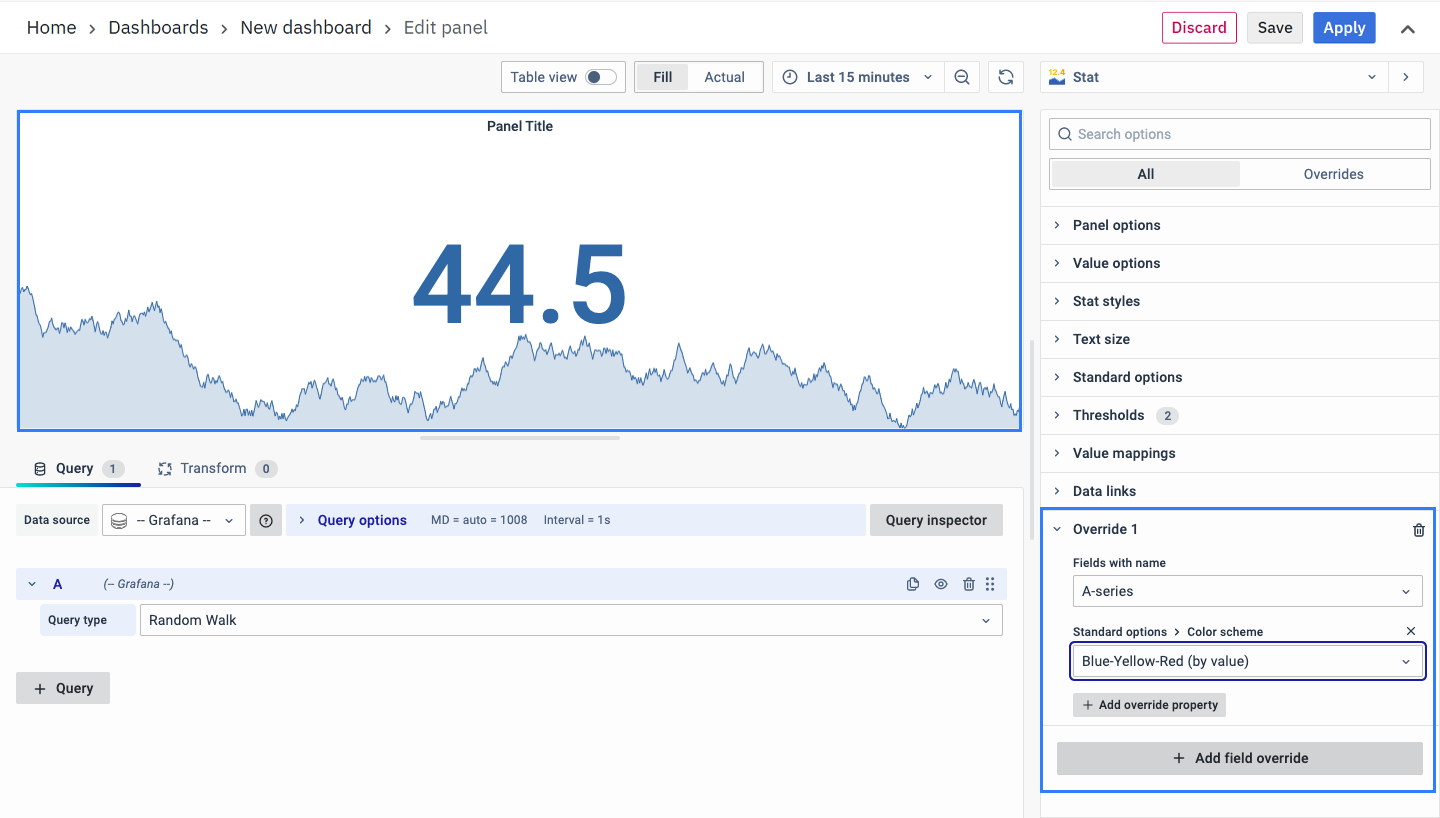Click the drag handle on query A
Image resolution: width=1440 pixels, height=818 pixels.
pos(990,584)
